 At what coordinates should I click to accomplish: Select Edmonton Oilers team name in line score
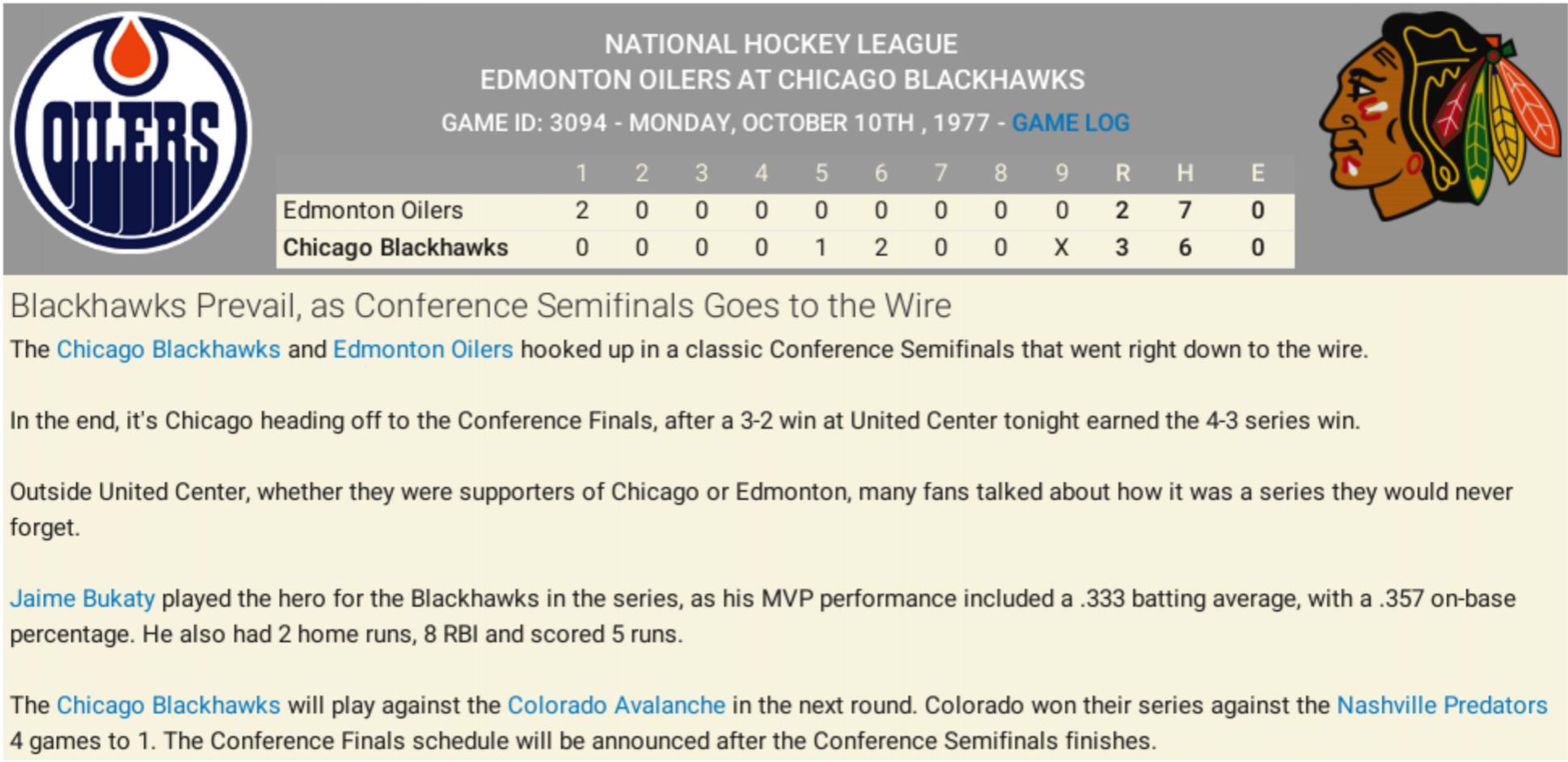tap(373, 210)
